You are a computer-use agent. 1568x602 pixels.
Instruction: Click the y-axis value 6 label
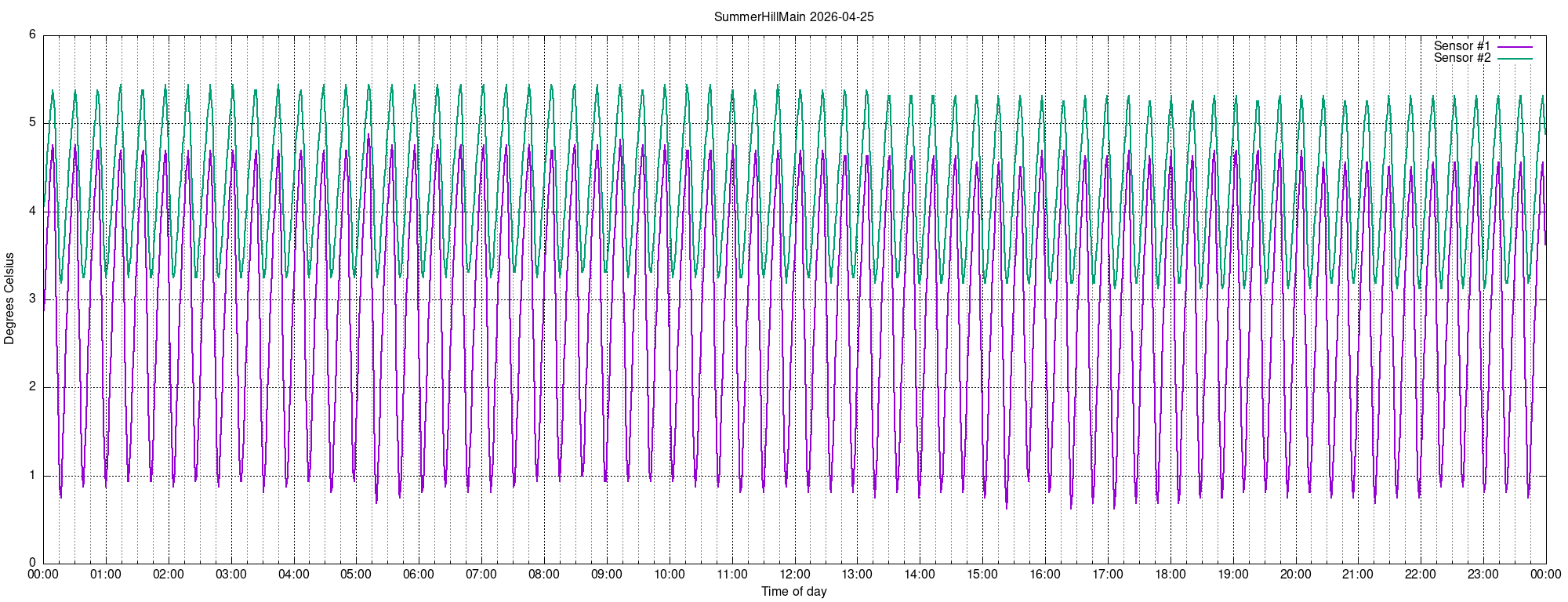tap(32, 34)
